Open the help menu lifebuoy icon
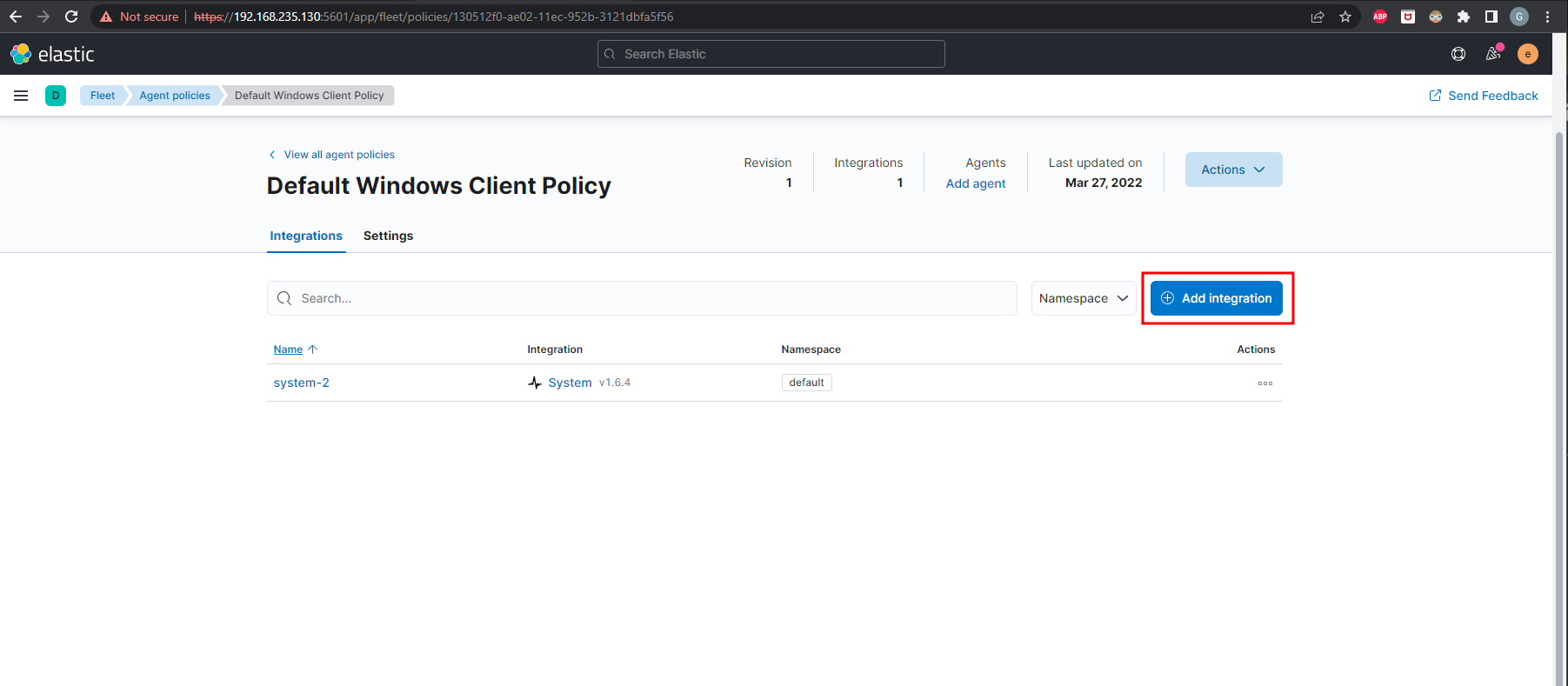This screenshot has height=686, width=1568. (x=1458, y=54)
